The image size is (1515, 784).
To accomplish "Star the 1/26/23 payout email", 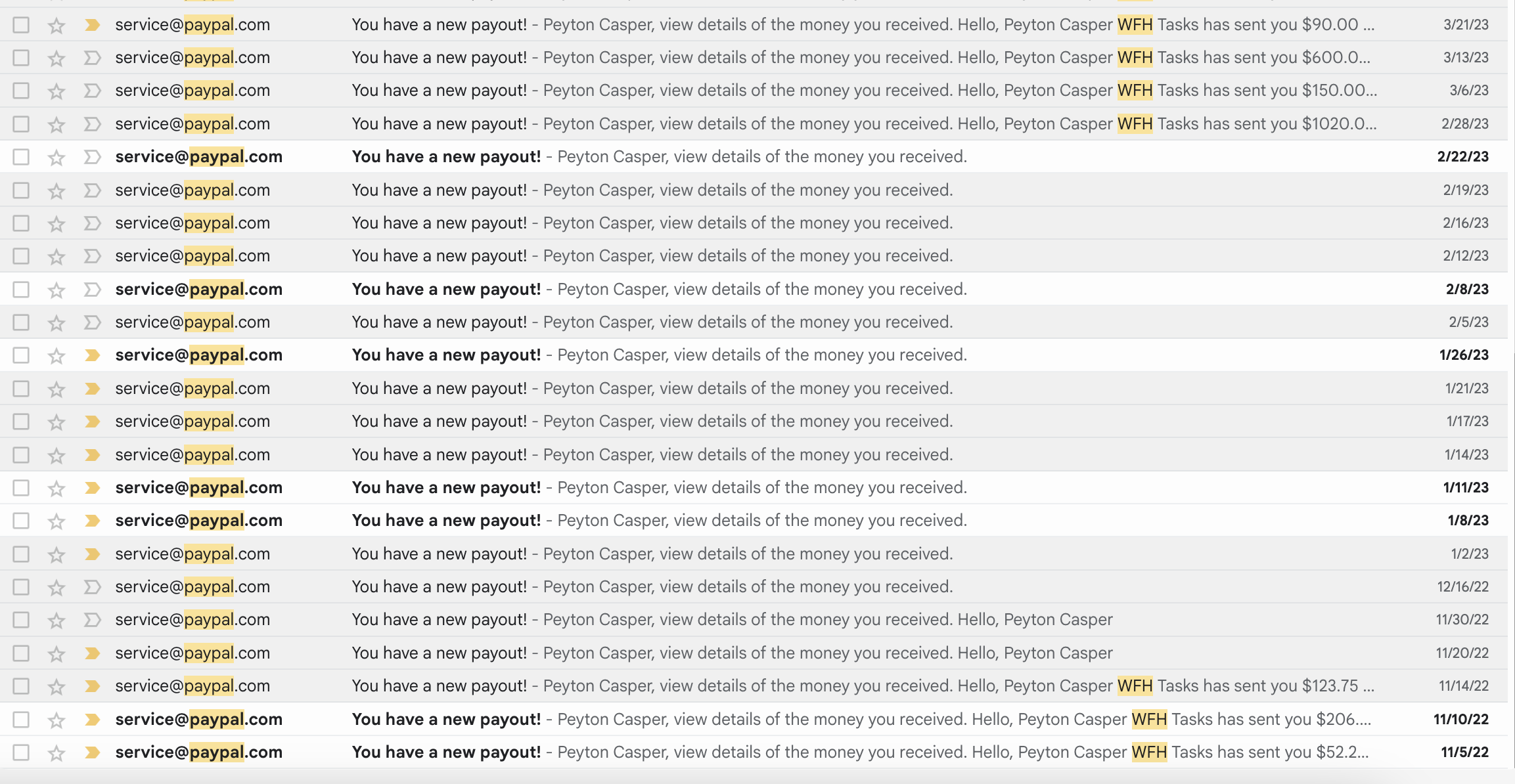I will 57,356.
